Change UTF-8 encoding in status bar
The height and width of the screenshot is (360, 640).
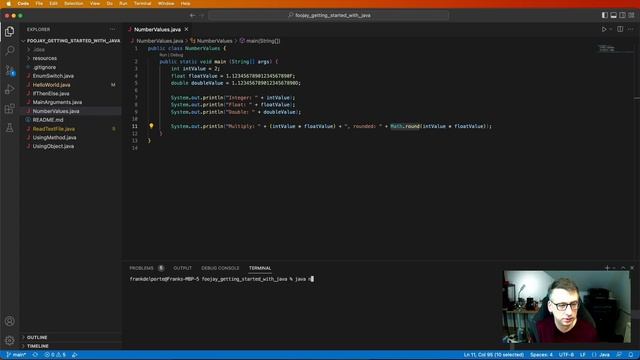[x=566, y=355]
